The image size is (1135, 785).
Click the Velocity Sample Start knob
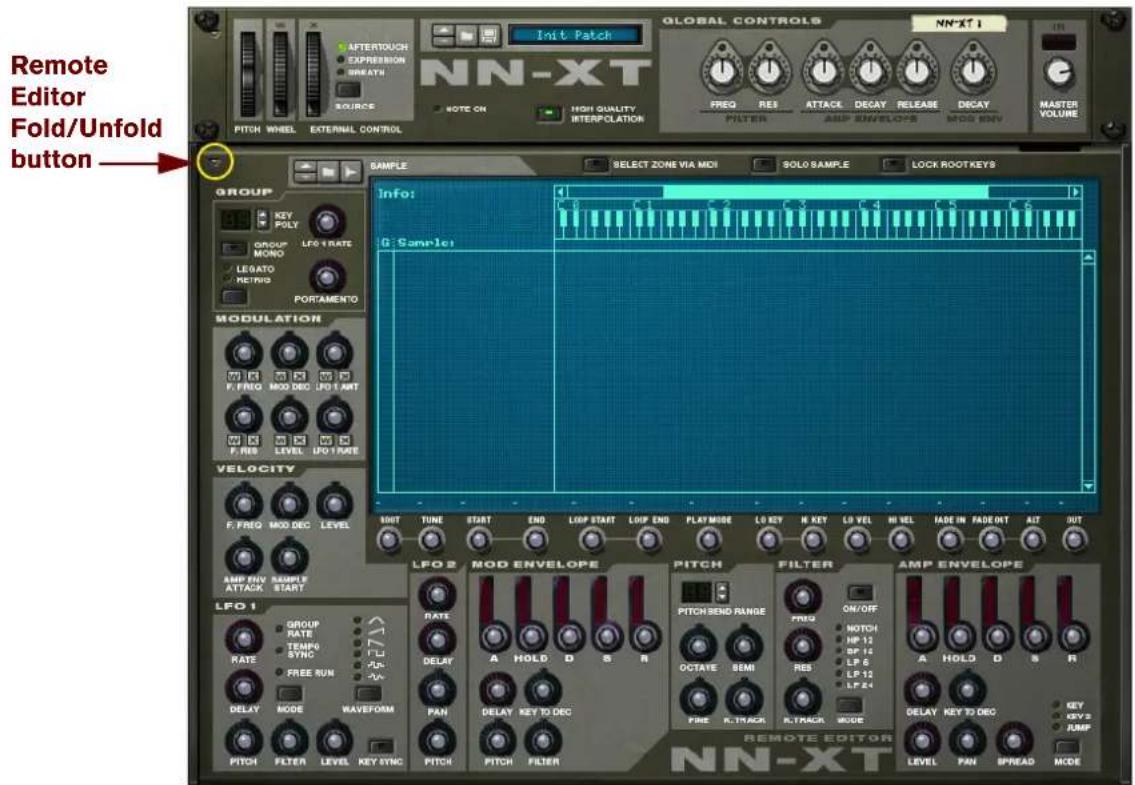(290, 558)
